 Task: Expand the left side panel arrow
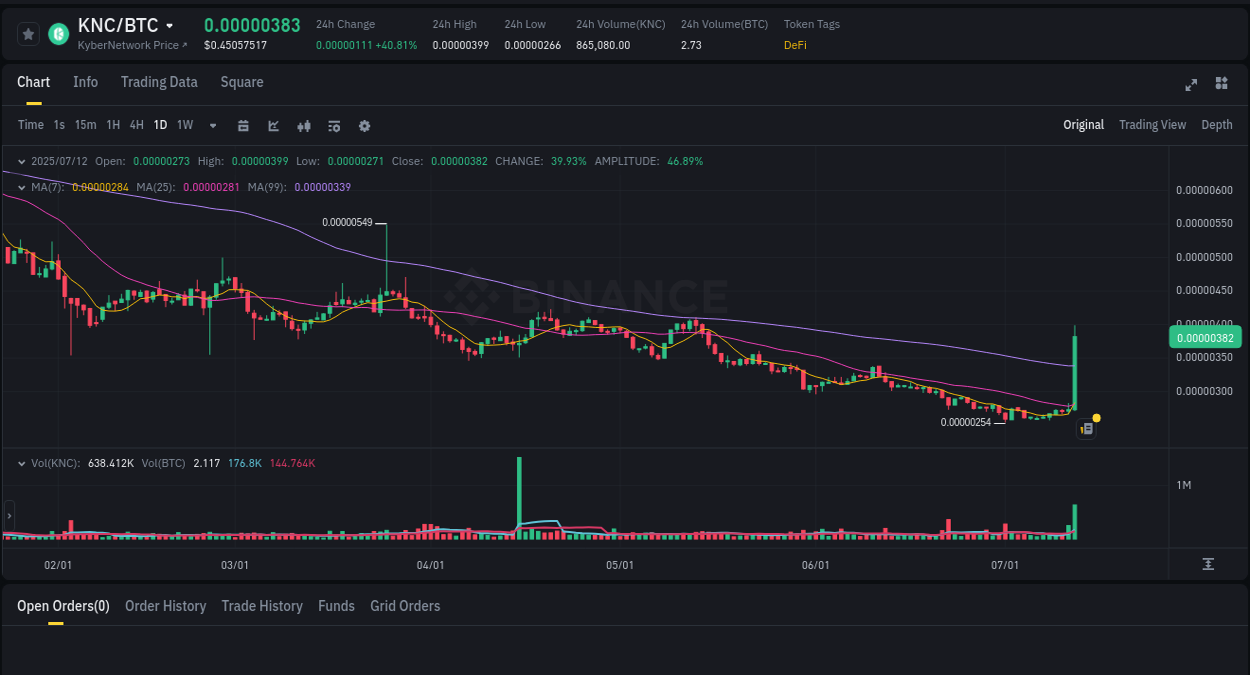pyautogui.click(x=8, y=516)
